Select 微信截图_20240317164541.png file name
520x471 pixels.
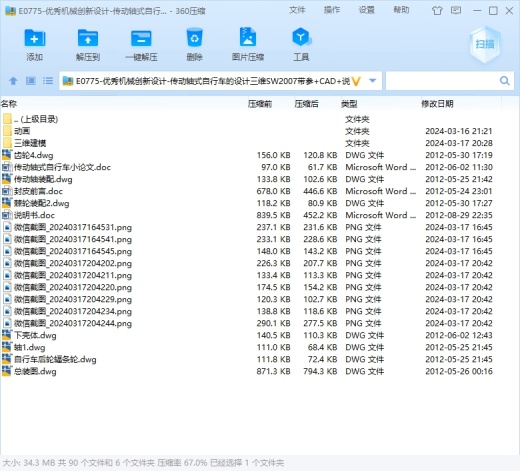[x=73, y=239]
